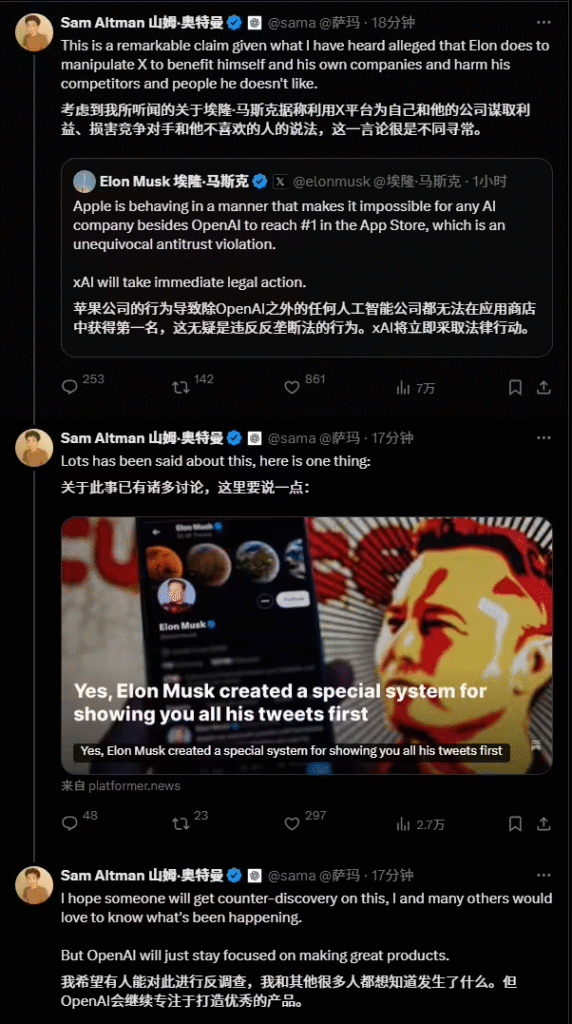572x1024 pixels.
Task: Share the first tweet via the share icon
Action: pyautogui.click(x=543, y=387)
